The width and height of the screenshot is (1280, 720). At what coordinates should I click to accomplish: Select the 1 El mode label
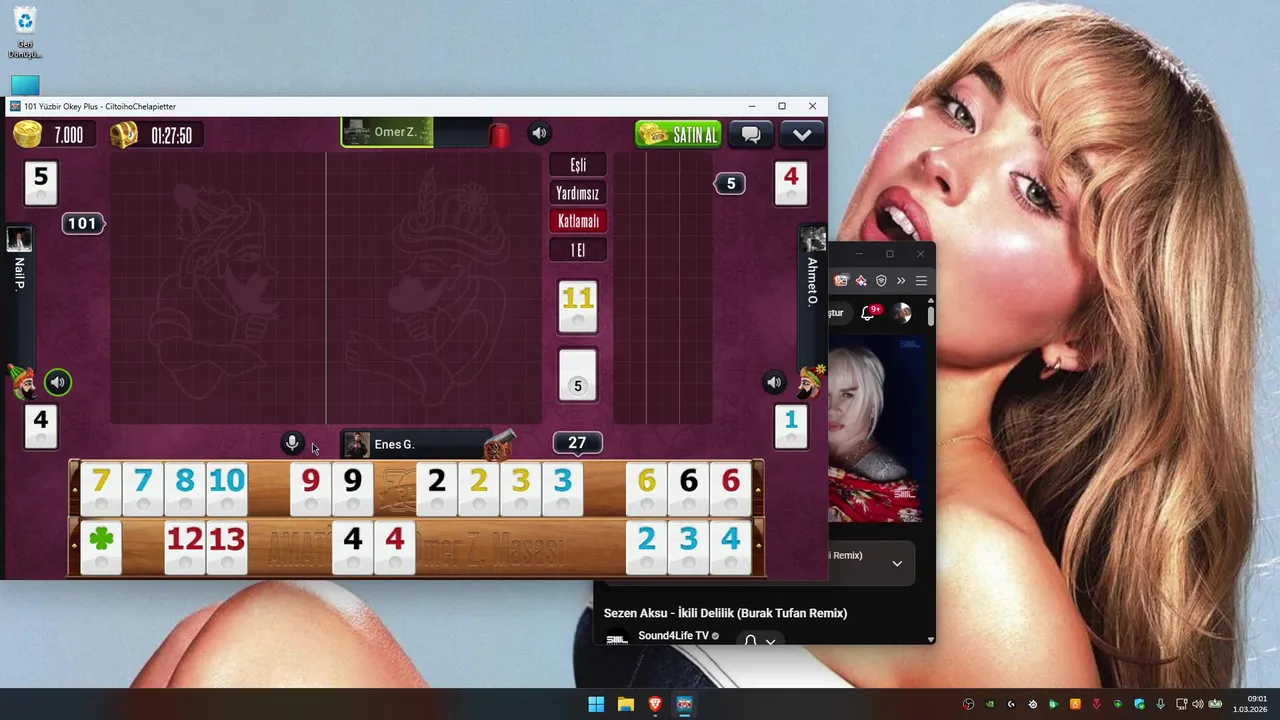[578, 250]
